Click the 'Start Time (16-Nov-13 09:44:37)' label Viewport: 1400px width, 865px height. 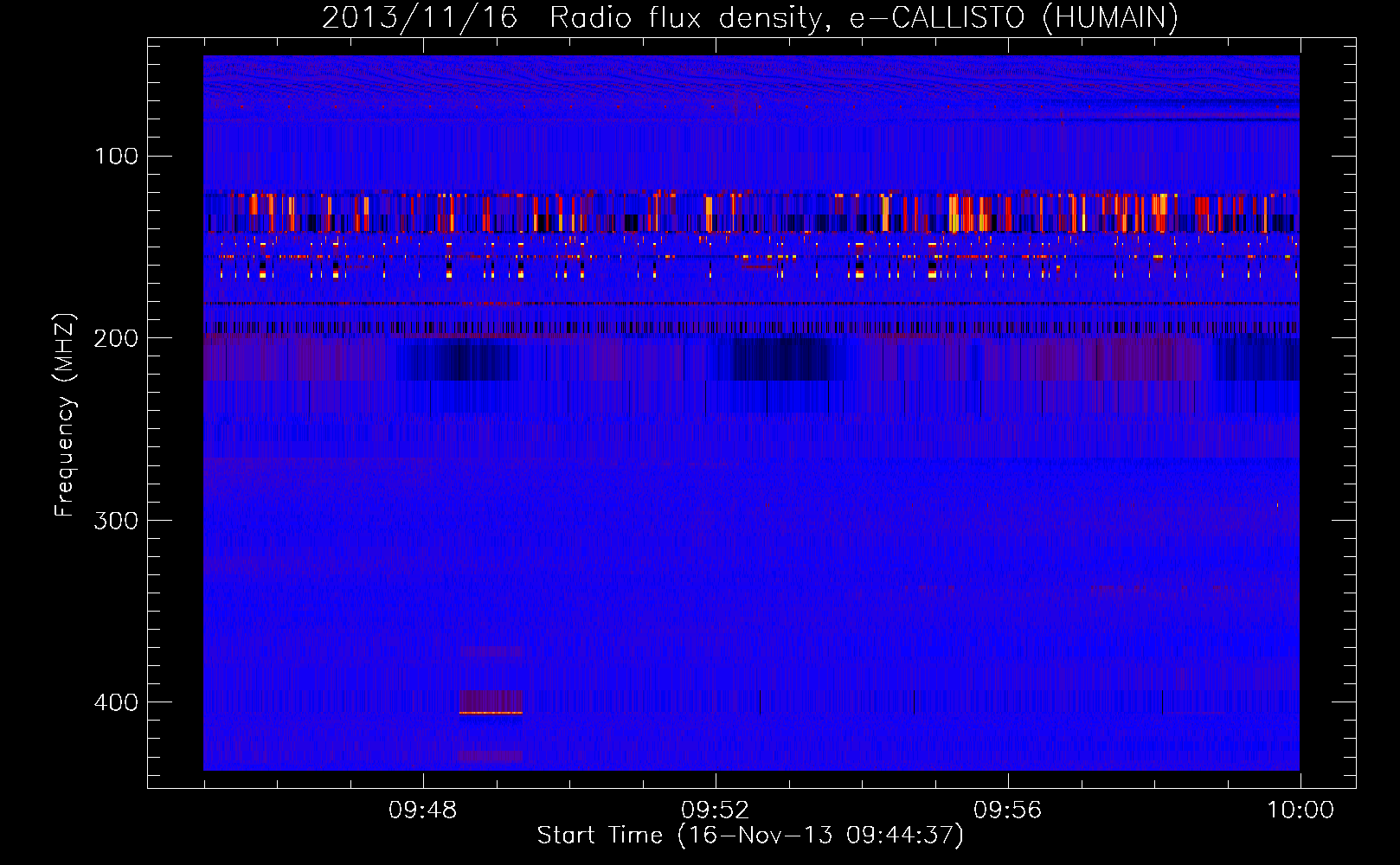tap(750, 836)
